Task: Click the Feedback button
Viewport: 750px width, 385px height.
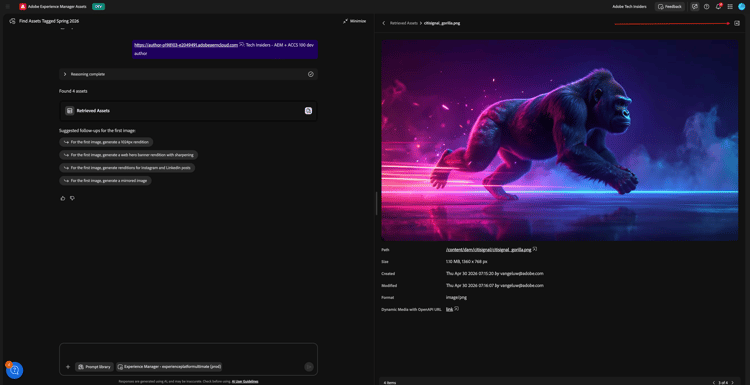Action: 670,7
